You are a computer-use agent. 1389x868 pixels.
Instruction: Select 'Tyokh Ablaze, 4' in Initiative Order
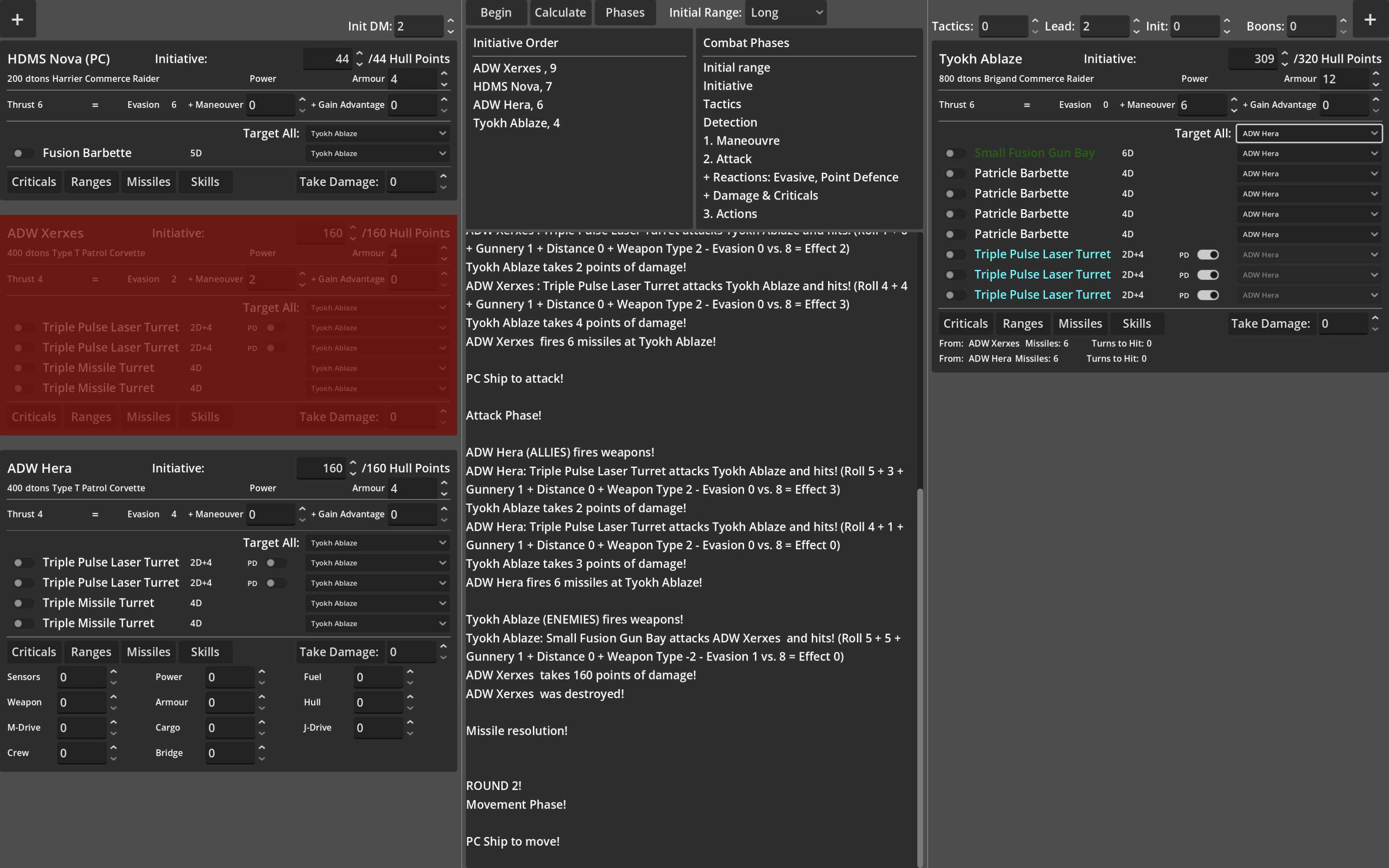517,124
